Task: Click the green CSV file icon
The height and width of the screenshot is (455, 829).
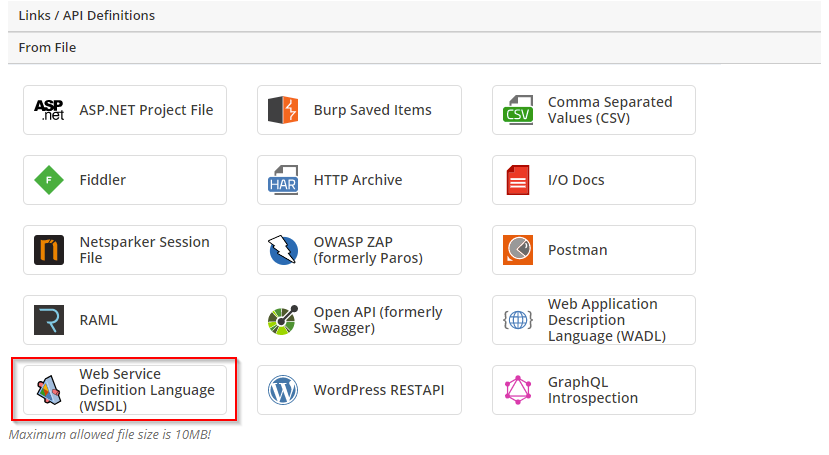Action: pyautogui.click(x=517, y=110)
